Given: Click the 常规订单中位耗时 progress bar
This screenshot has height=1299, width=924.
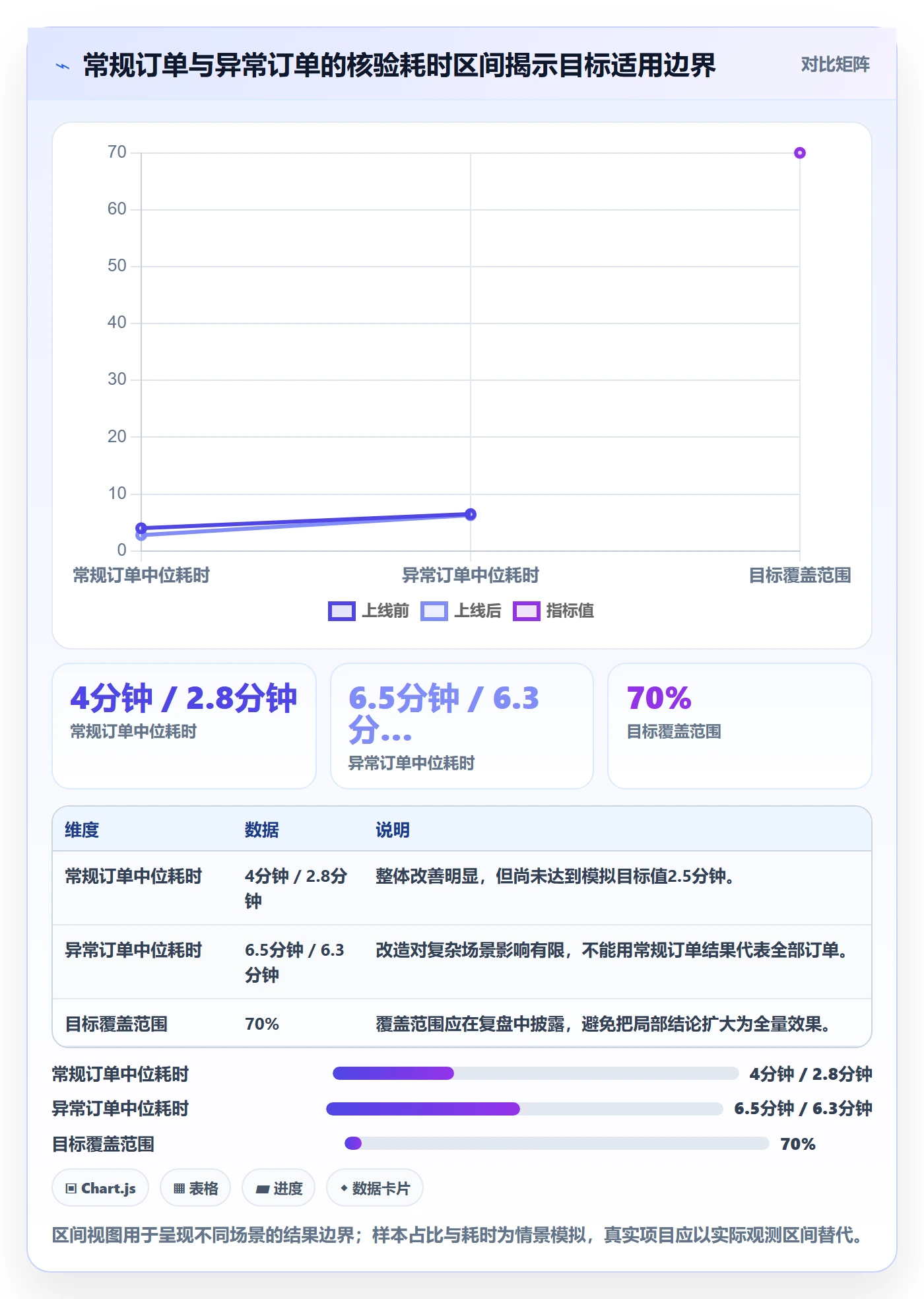Looking at the screenshot, I should [535, 1073].
